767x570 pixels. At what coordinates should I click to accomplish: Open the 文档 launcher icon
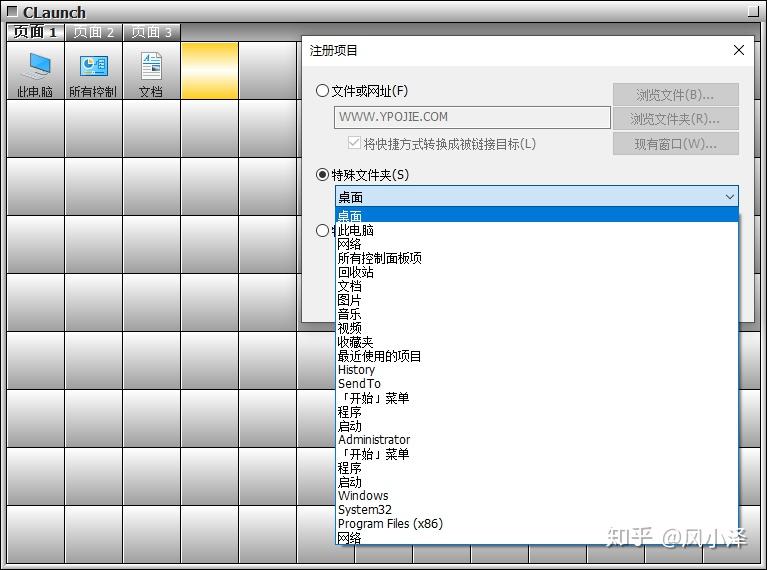click(x=151, y=70)
